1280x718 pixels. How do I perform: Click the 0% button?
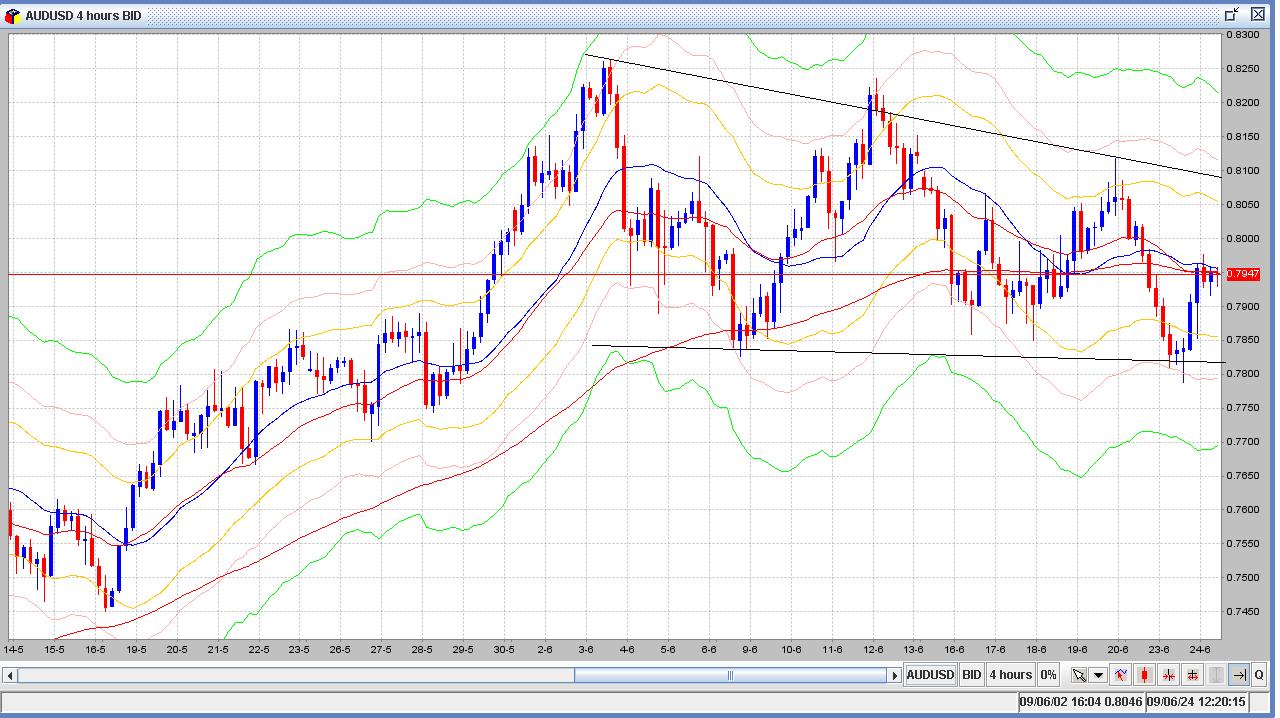tap(1048, 675)
